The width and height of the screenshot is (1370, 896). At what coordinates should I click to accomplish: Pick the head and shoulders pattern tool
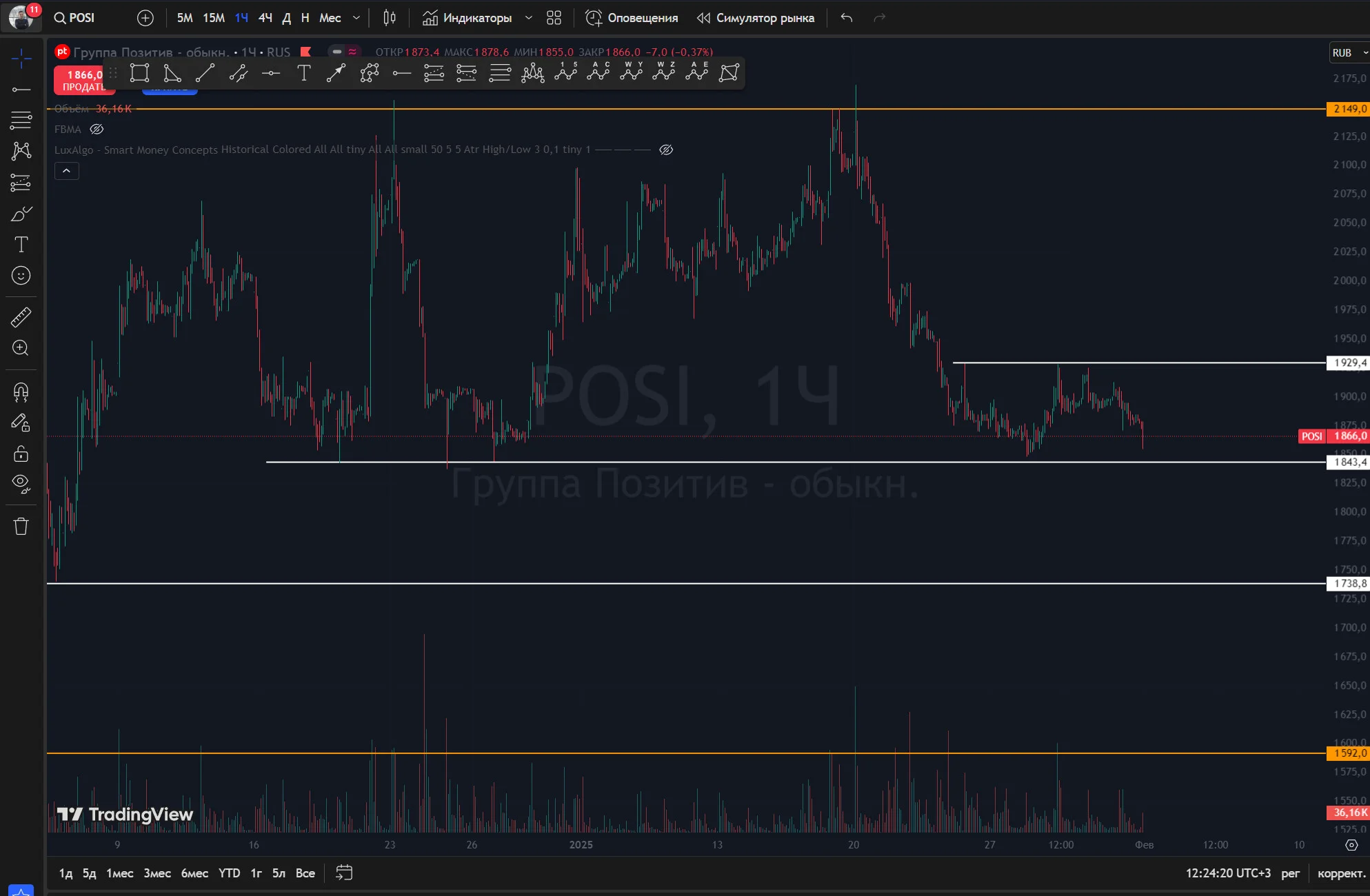click(x=533, y=73)
